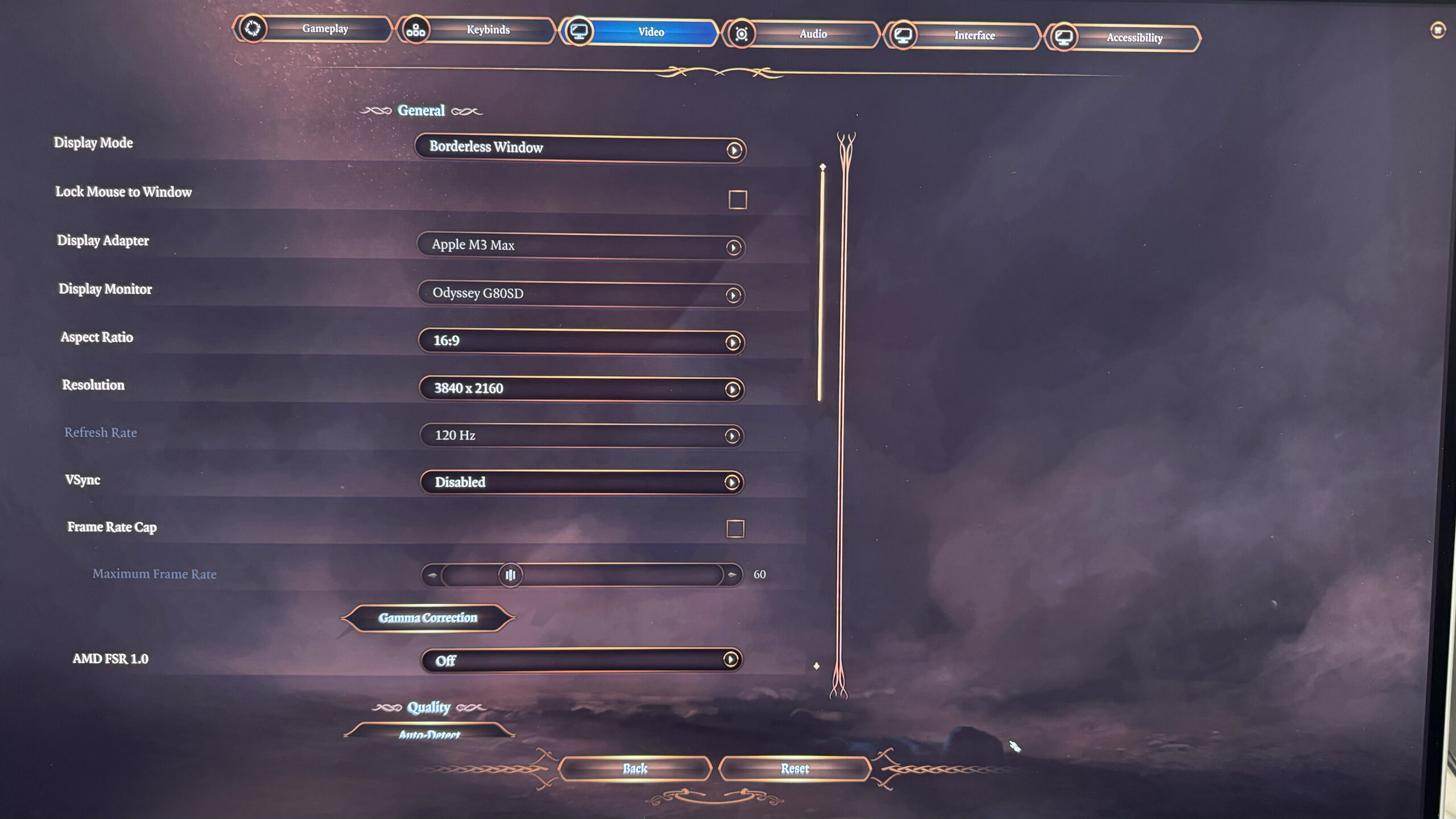Click the Gamma Correction button
The height and width of the screenshot is (819, 1456).
point(428,617)
